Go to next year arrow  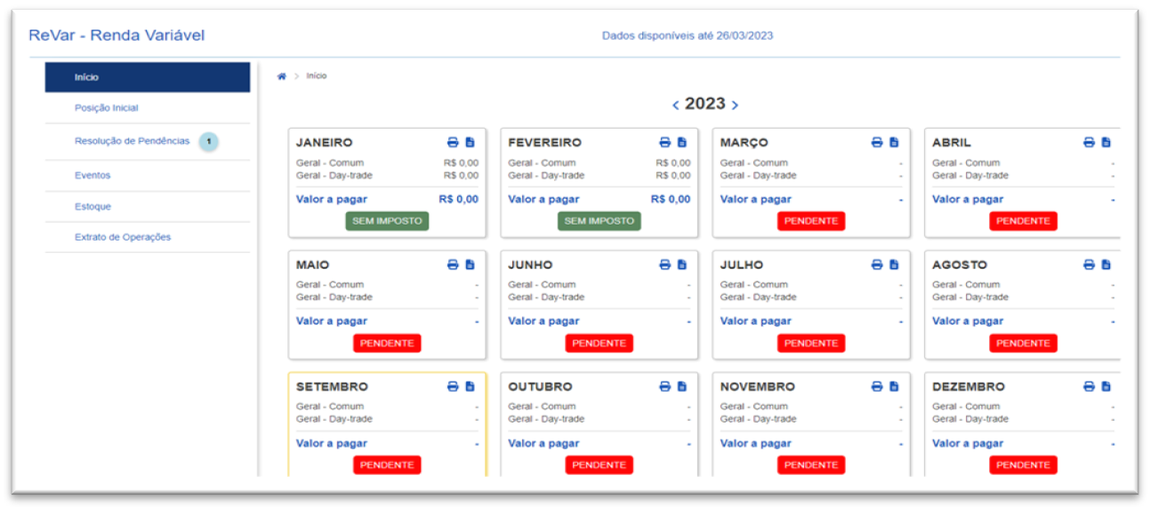click(x=735, y=106)
